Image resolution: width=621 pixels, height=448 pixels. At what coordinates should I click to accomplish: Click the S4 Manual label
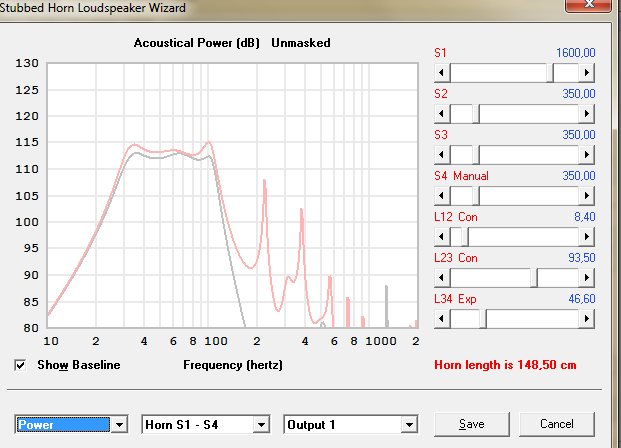point(461,176)
